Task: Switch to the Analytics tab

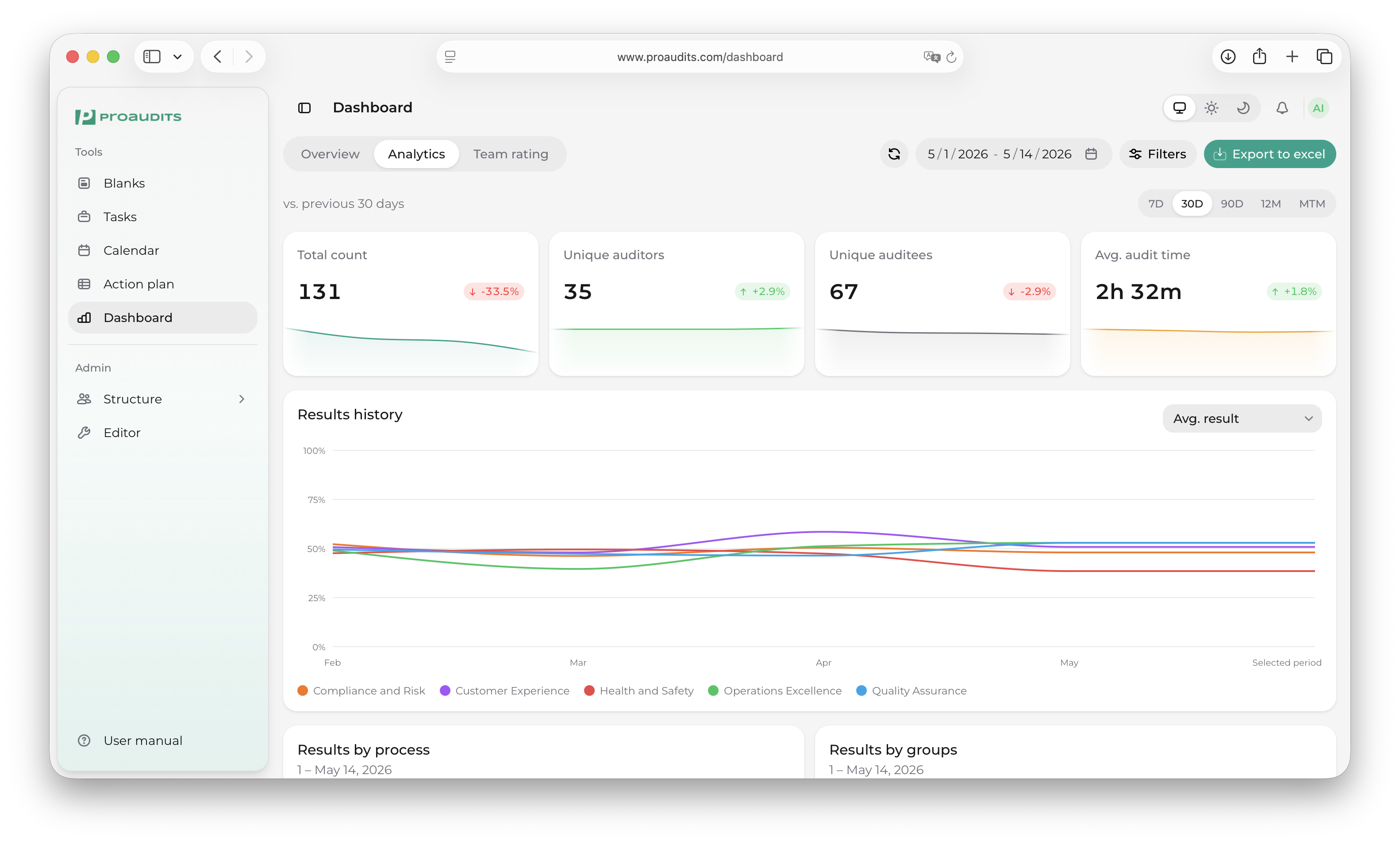Action: [x=416, y=154]
